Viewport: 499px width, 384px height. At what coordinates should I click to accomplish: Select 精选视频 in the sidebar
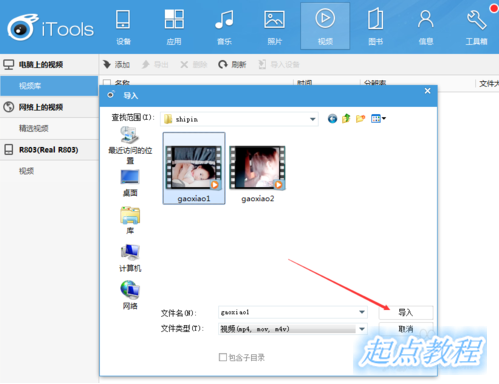tap(49, 128)
